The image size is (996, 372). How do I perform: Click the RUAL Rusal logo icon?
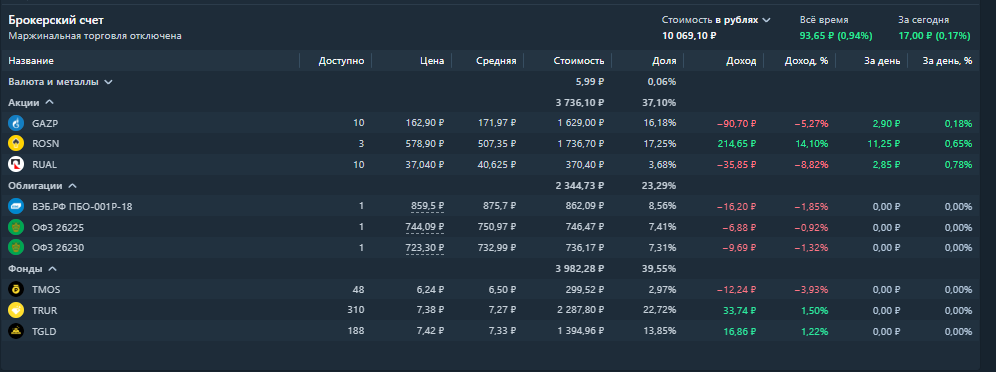point(16,164)
